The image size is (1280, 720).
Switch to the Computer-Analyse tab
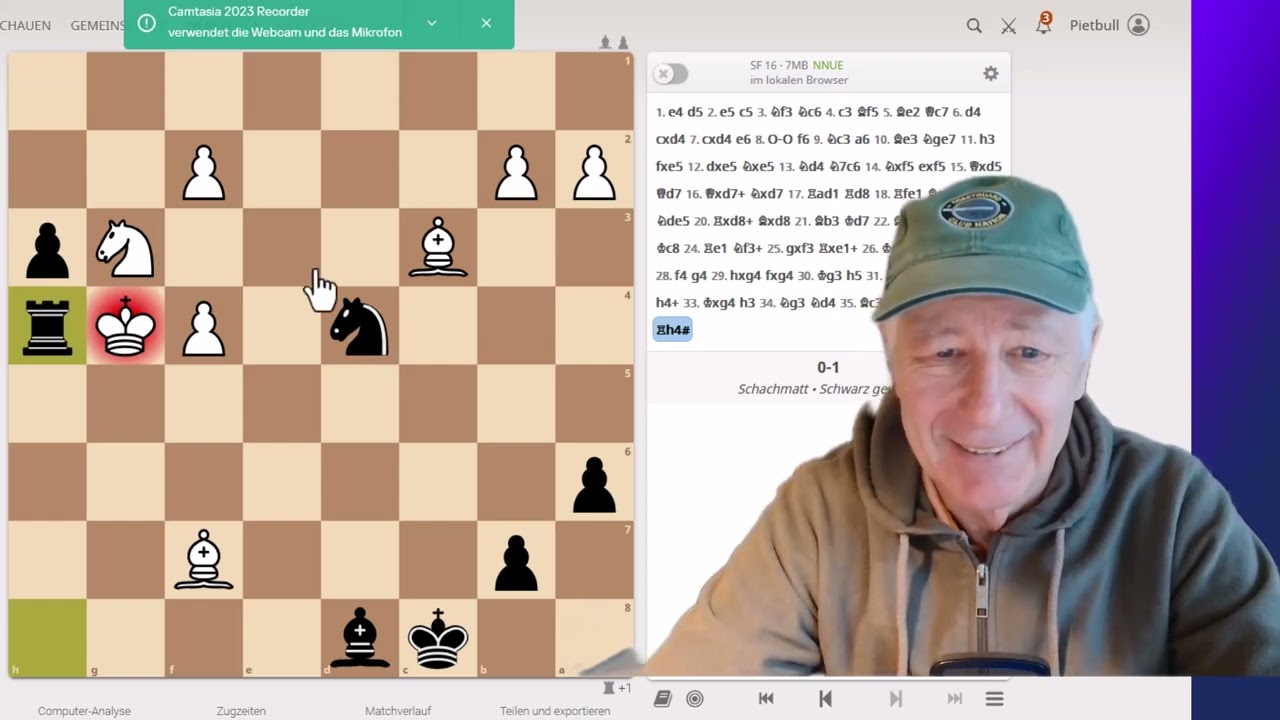(x=84, y=711)
